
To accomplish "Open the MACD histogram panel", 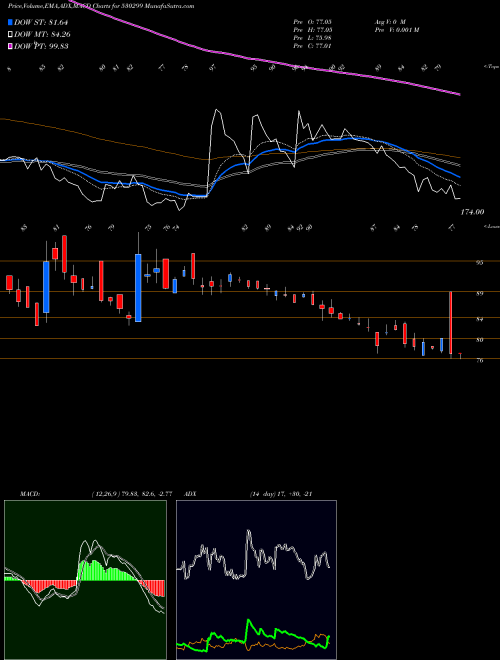I will pyautogui.click(x=85, y=580).
